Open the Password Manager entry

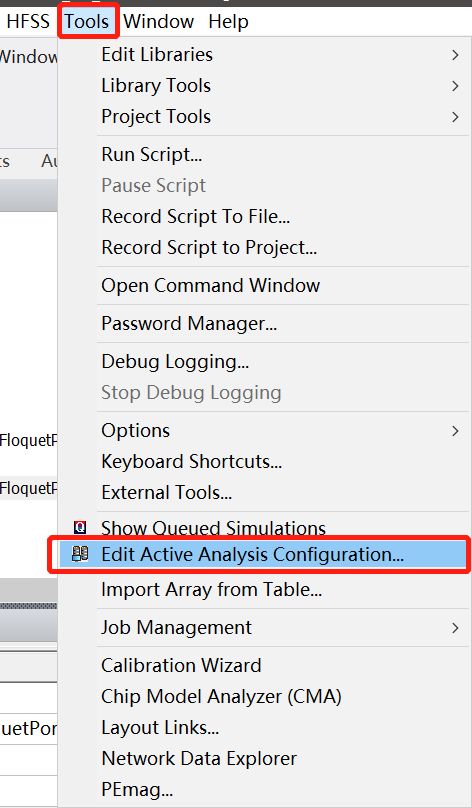(189, 324)
